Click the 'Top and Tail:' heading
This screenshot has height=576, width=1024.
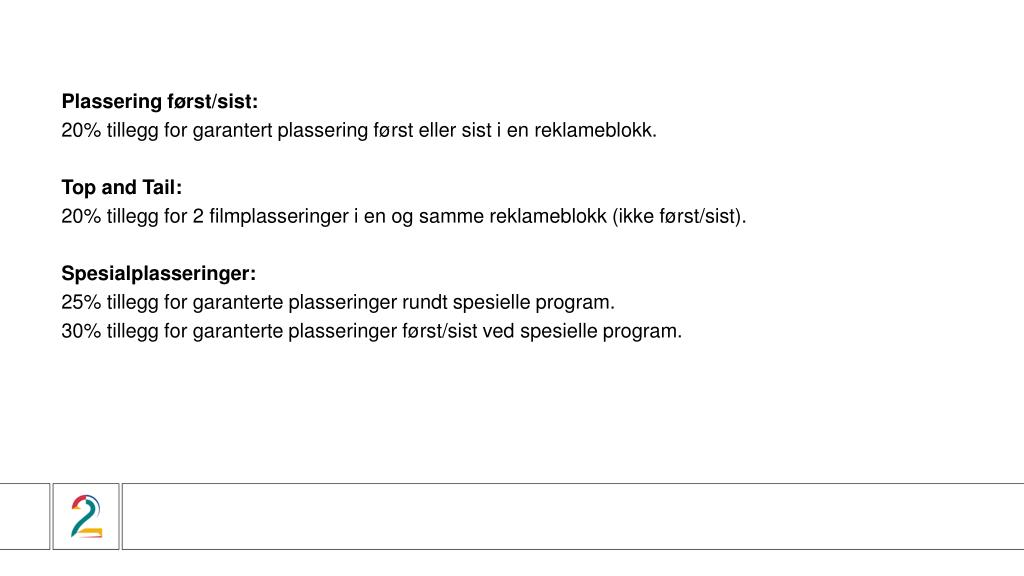[121, 187]
